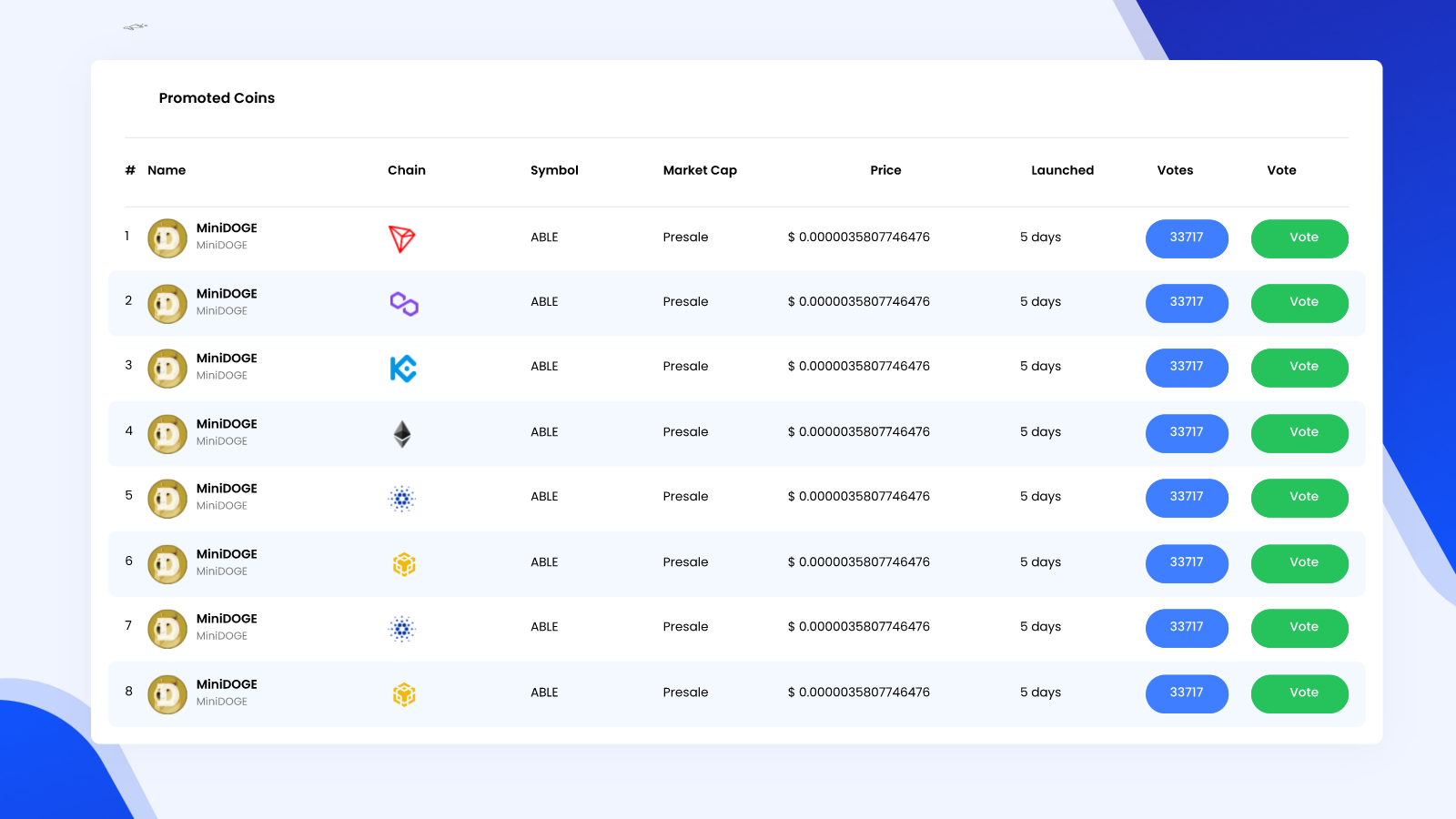Open MiniDOGE coin logo in row 3

pyautogui.click(x=167, y=369)
